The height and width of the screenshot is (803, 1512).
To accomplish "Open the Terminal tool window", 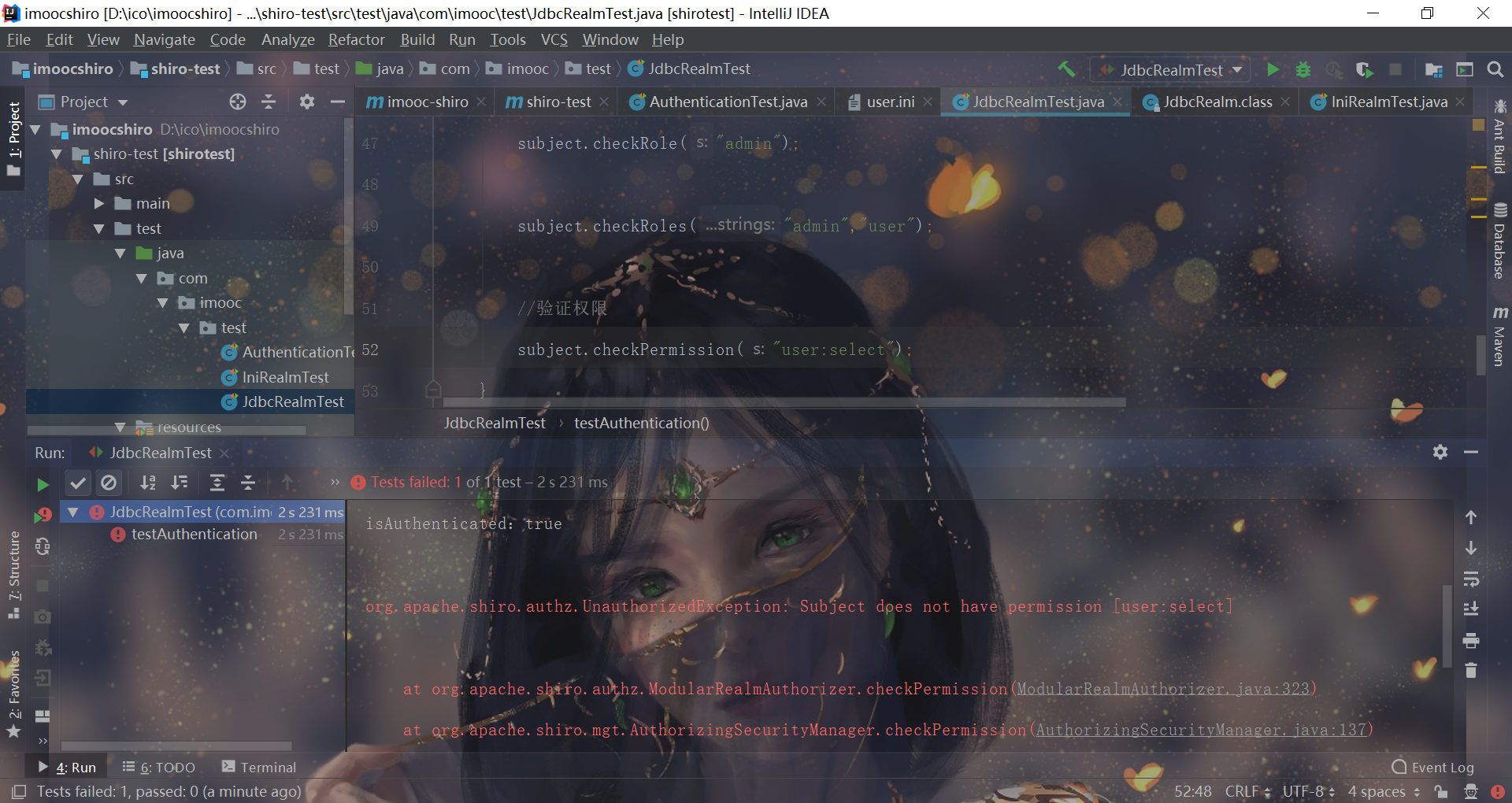I will click(259, 768).
